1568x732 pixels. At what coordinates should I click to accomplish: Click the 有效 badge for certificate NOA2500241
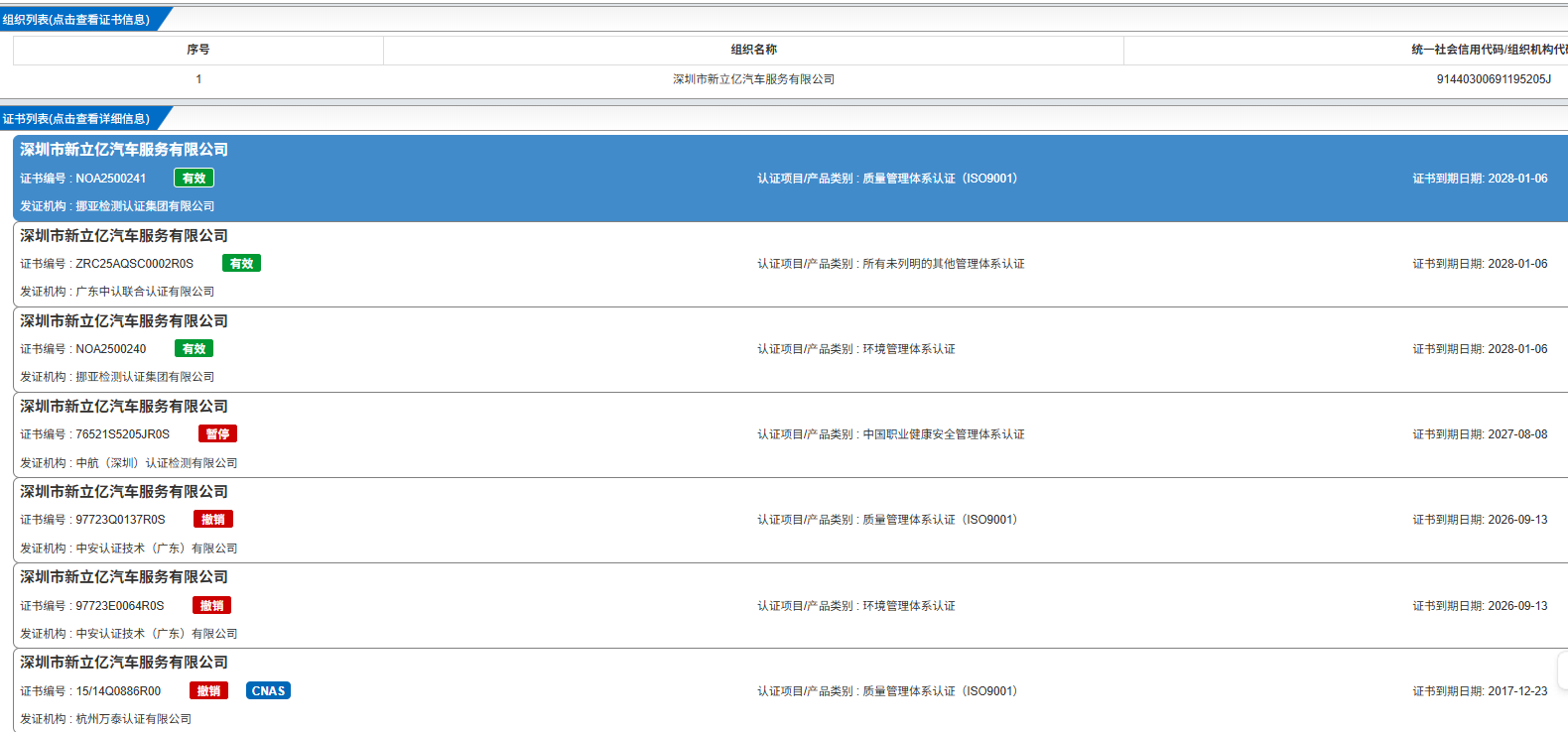coord(194,179)
